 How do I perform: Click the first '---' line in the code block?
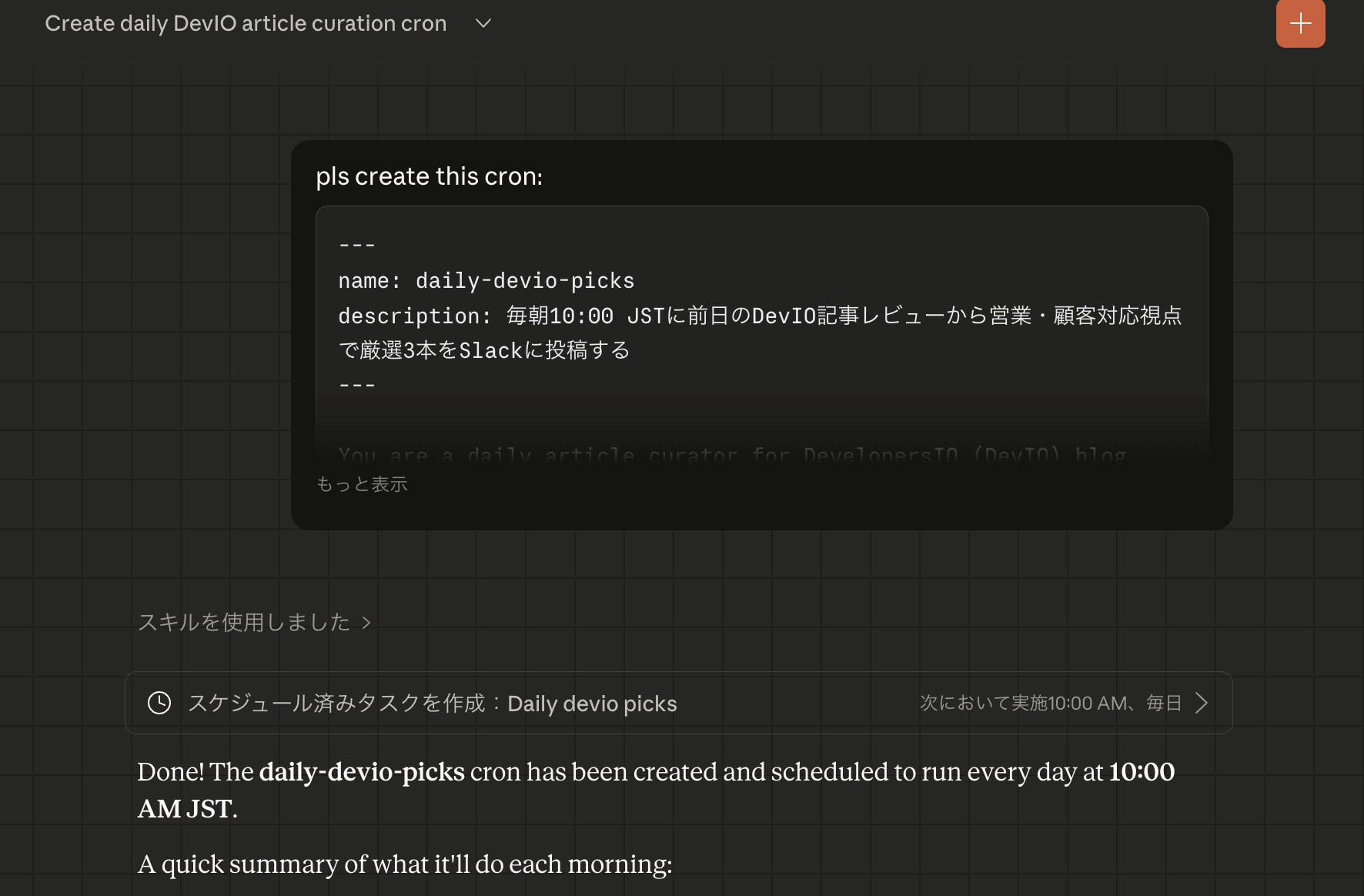pyautogui.click(x=356, y=245)
